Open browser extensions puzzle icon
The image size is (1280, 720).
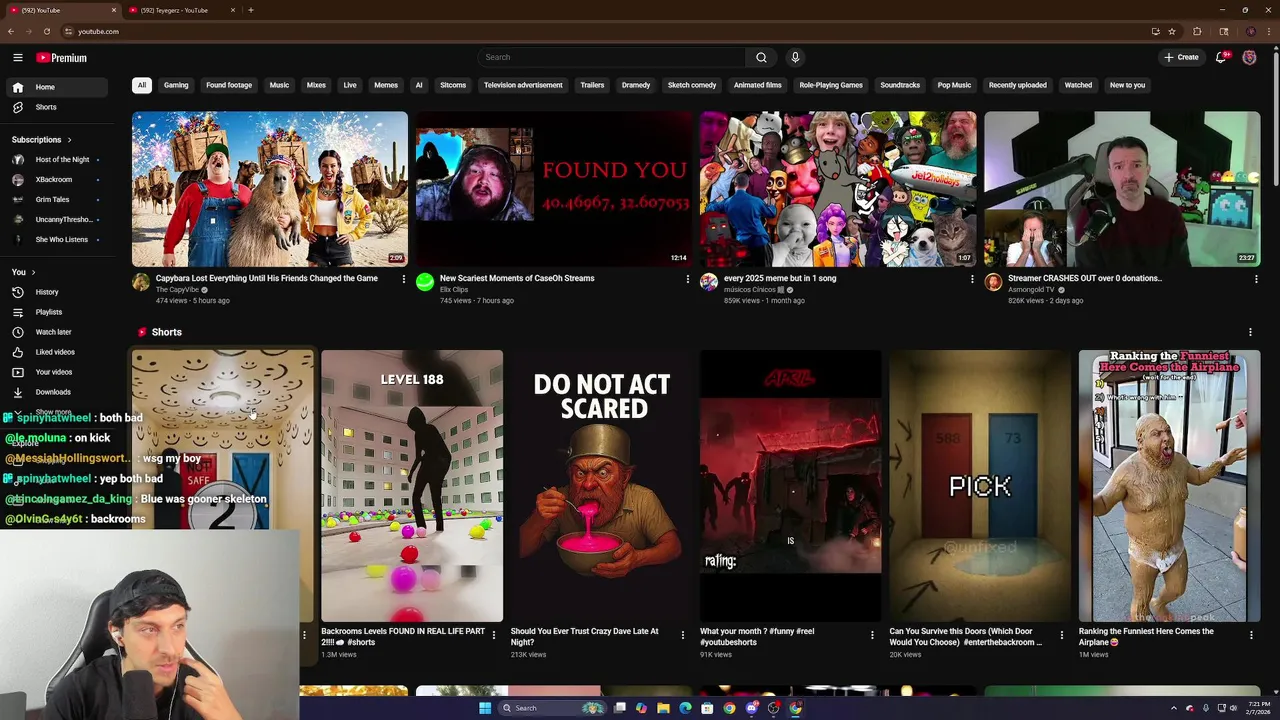point(1197,31)
